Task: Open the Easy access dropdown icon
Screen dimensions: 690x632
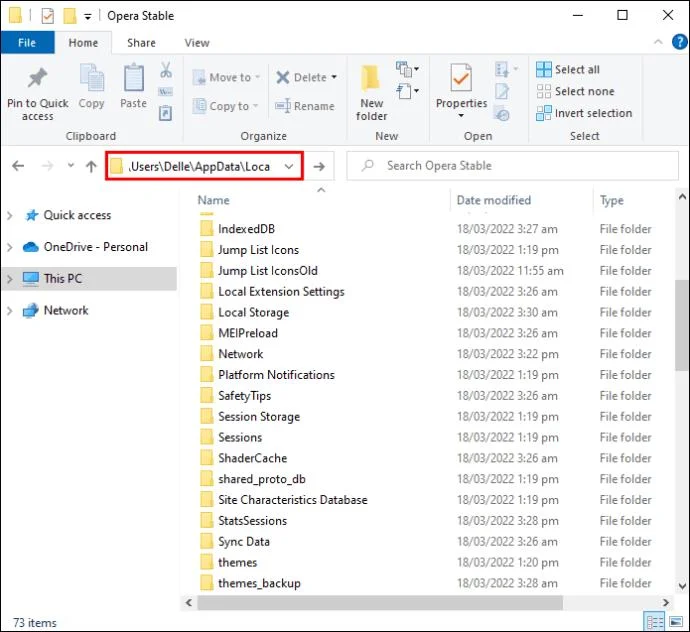Action: click(x=407, y=92)
